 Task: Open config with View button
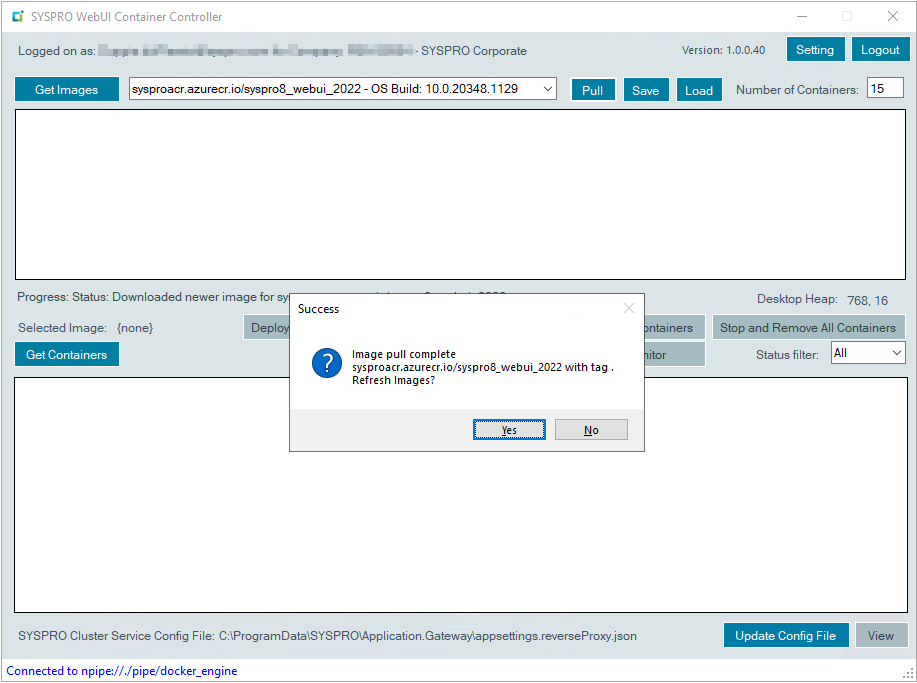[x=880, y=636]
